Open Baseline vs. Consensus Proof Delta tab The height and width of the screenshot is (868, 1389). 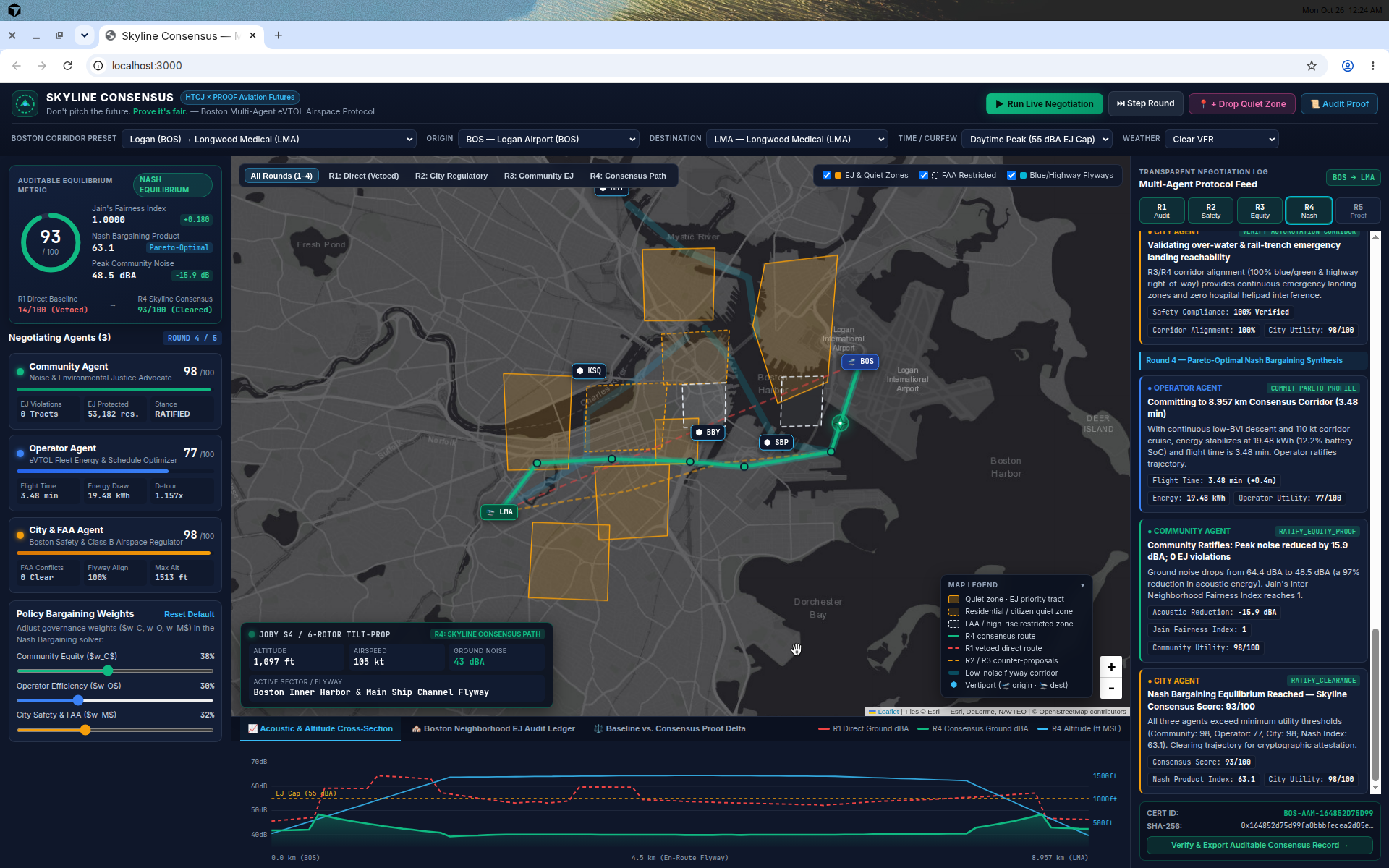pos(670,729)
